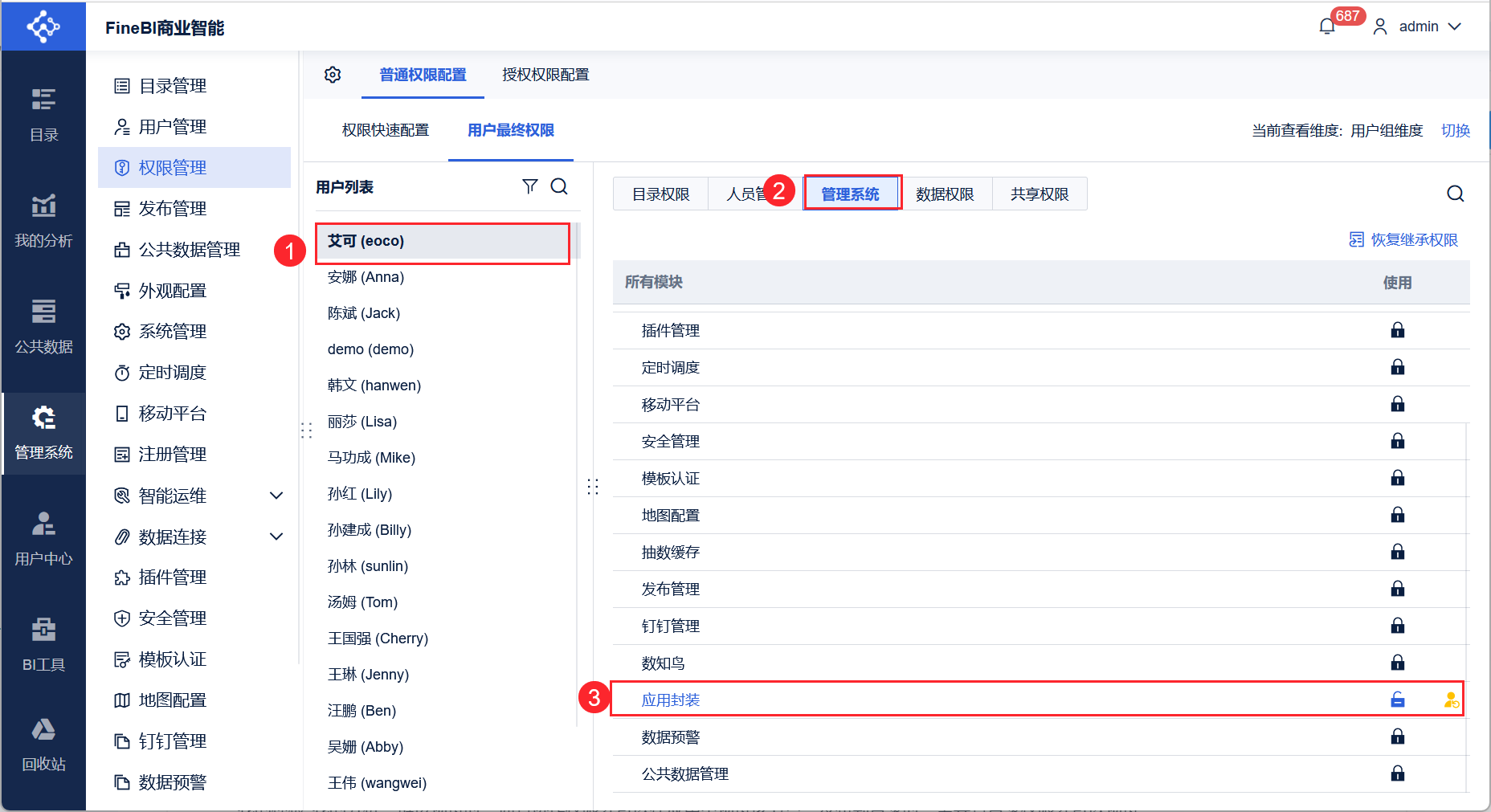1491x812 pixels.
Task: Toggle use lock for 地图配置
Action: pyautogui.click(x=1398, y=515)
